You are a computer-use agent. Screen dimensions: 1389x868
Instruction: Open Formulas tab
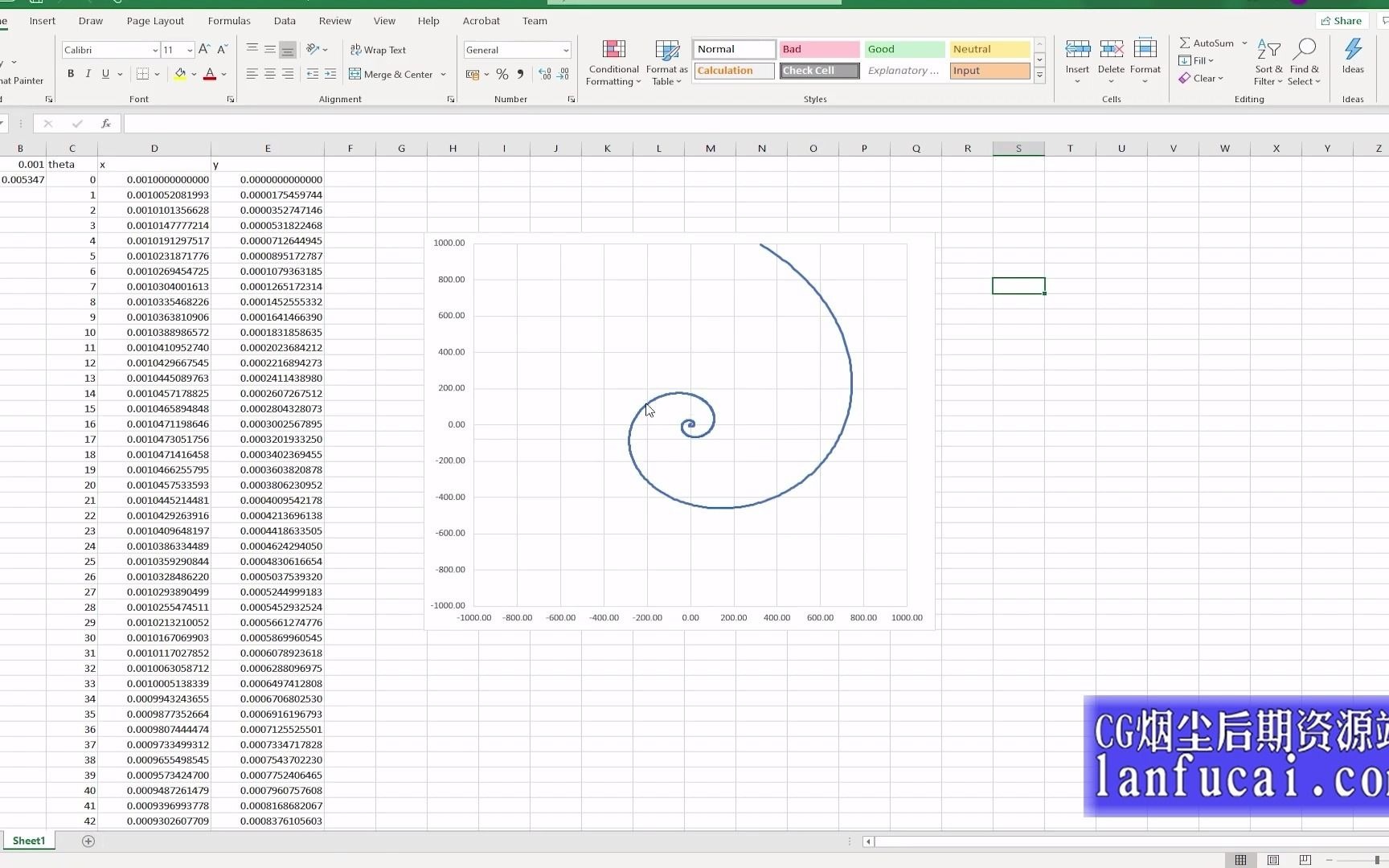tap(229, 21)
